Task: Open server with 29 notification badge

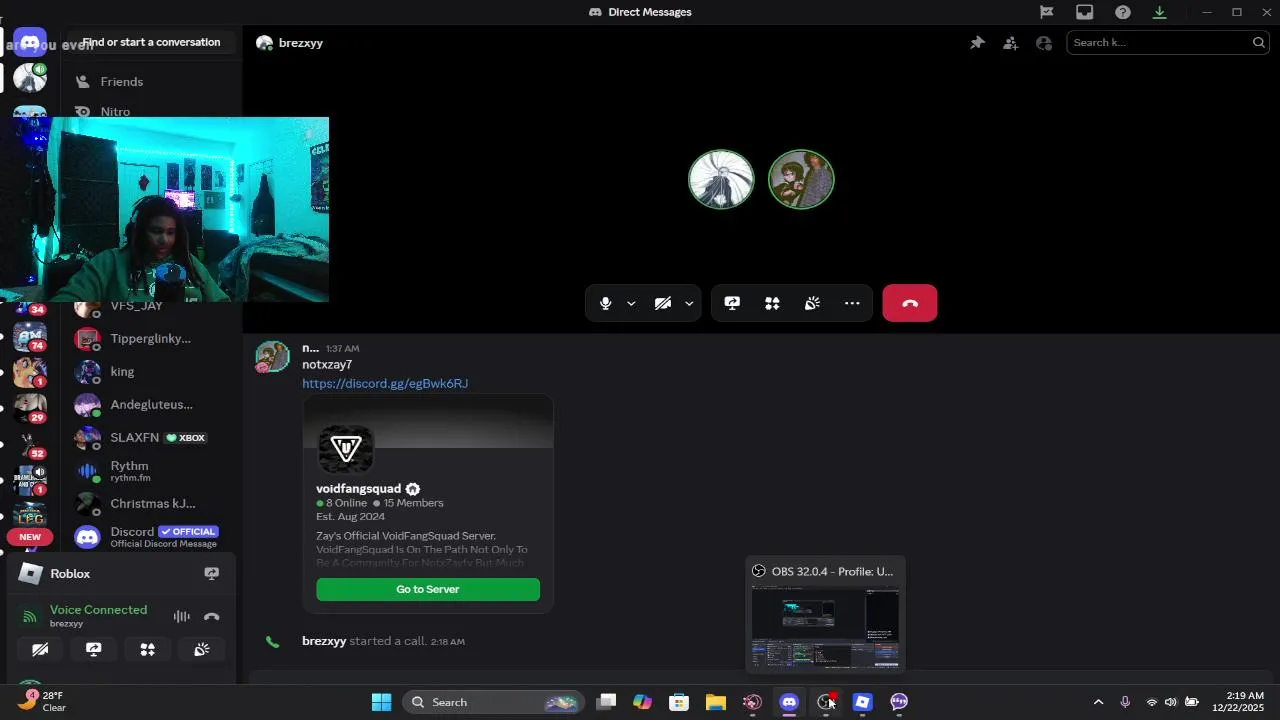Action: pyautogui.click(x=30, y=408)
